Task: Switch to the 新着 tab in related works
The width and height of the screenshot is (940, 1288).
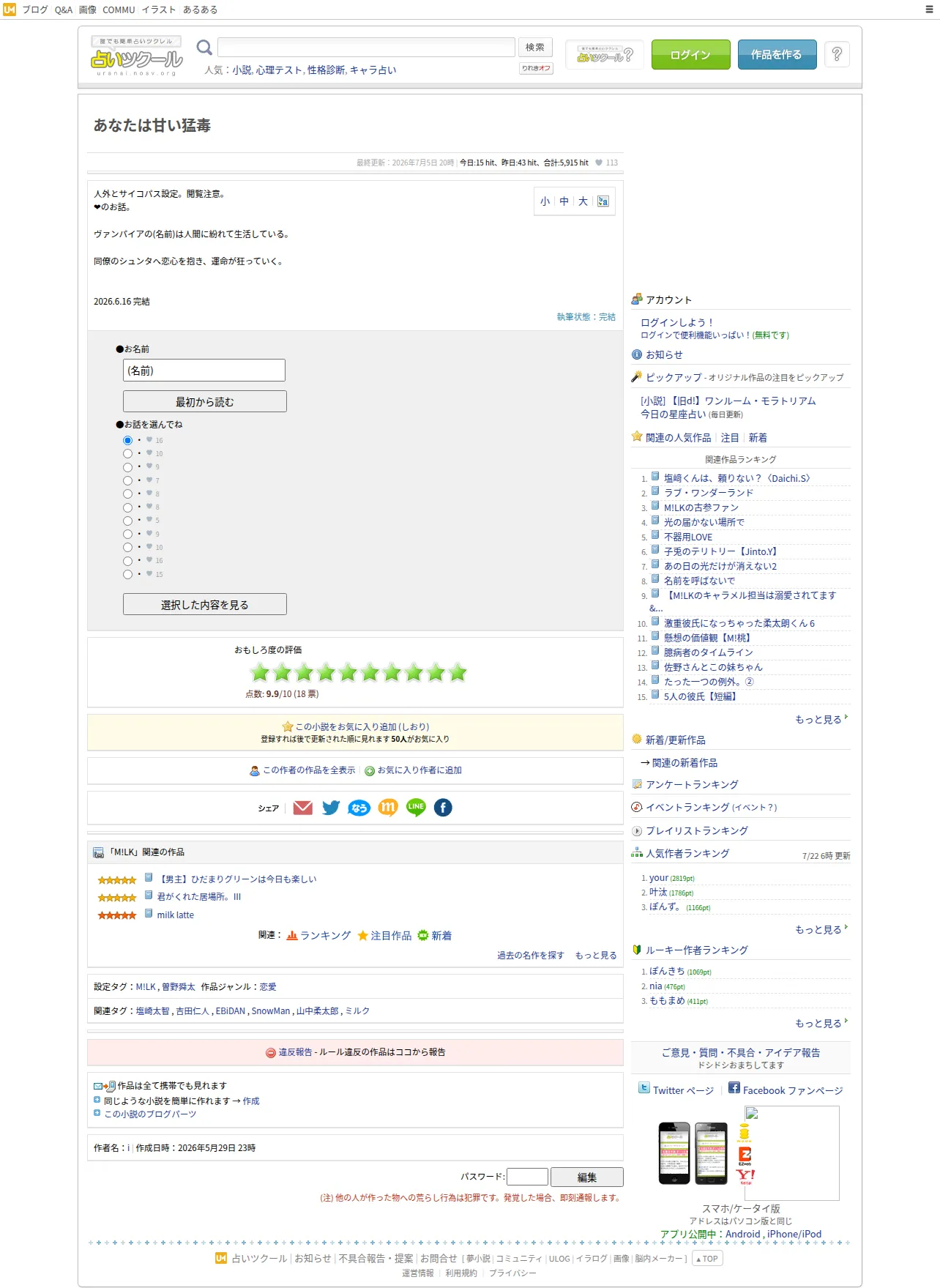Action: click(758, 437)
